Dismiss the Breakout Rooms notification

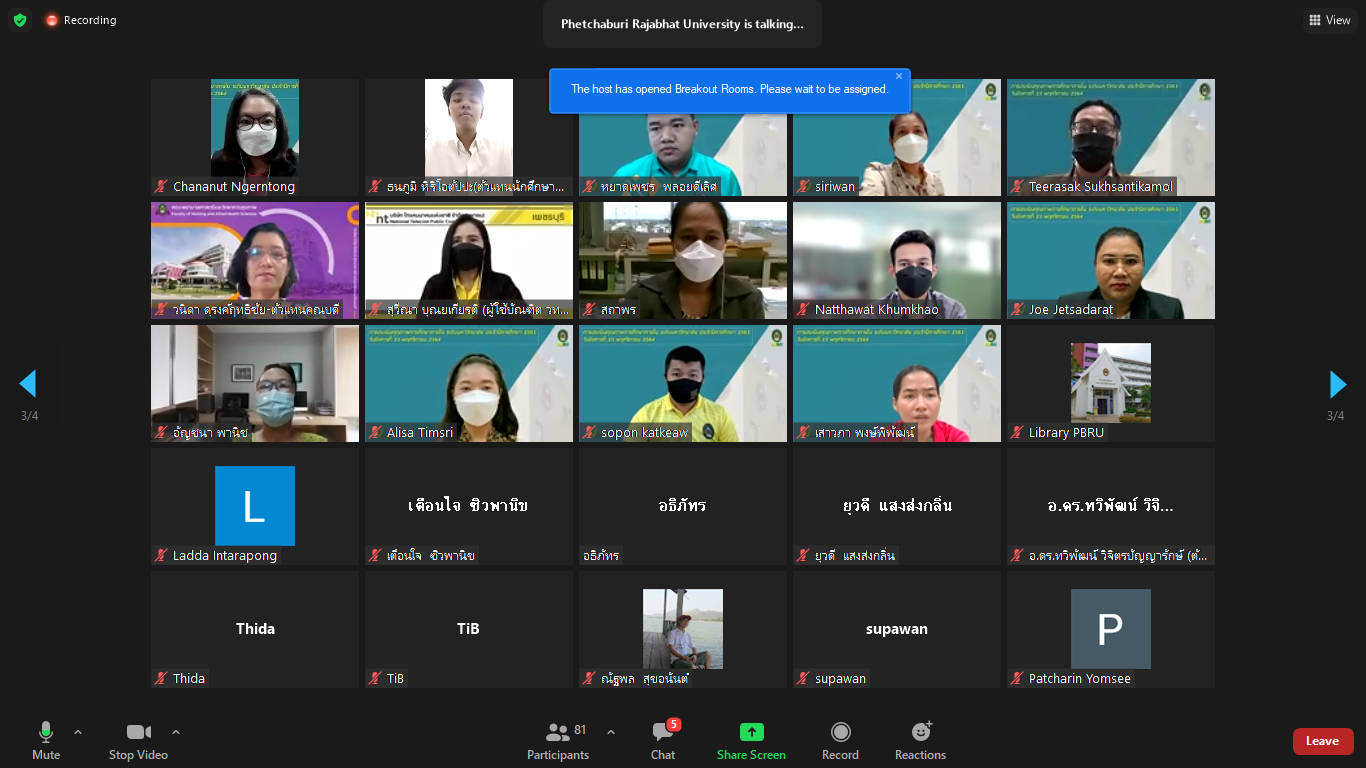pos(898,76)
